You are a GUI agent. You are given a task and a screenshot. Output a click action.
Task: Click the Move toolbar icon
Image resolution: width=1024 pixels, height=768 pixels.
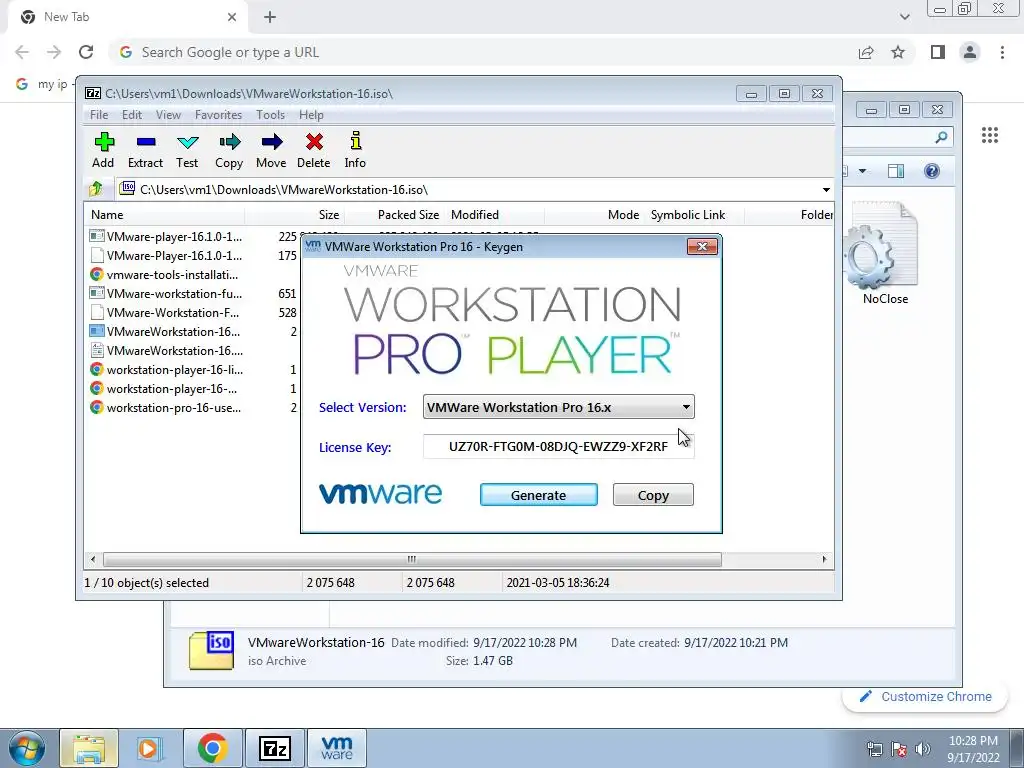pos(271,150)
